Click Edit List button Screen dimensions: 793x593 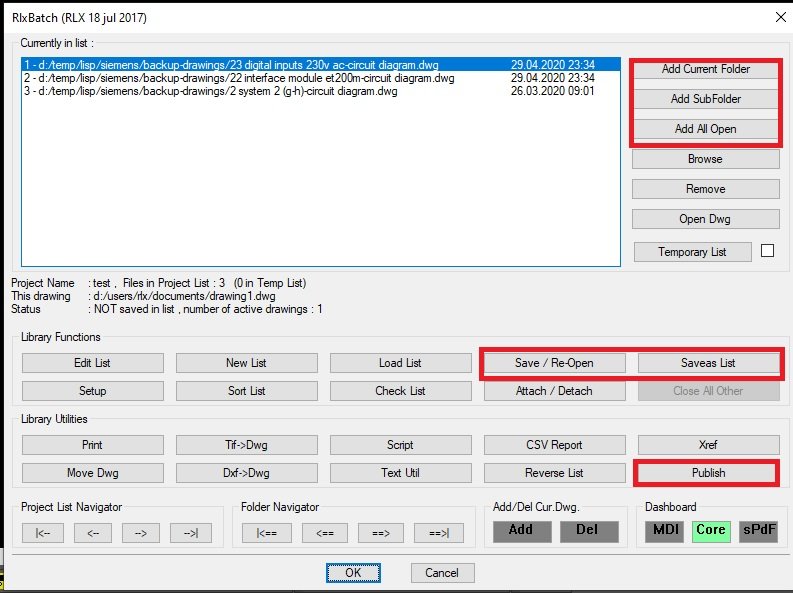point(93,363)
